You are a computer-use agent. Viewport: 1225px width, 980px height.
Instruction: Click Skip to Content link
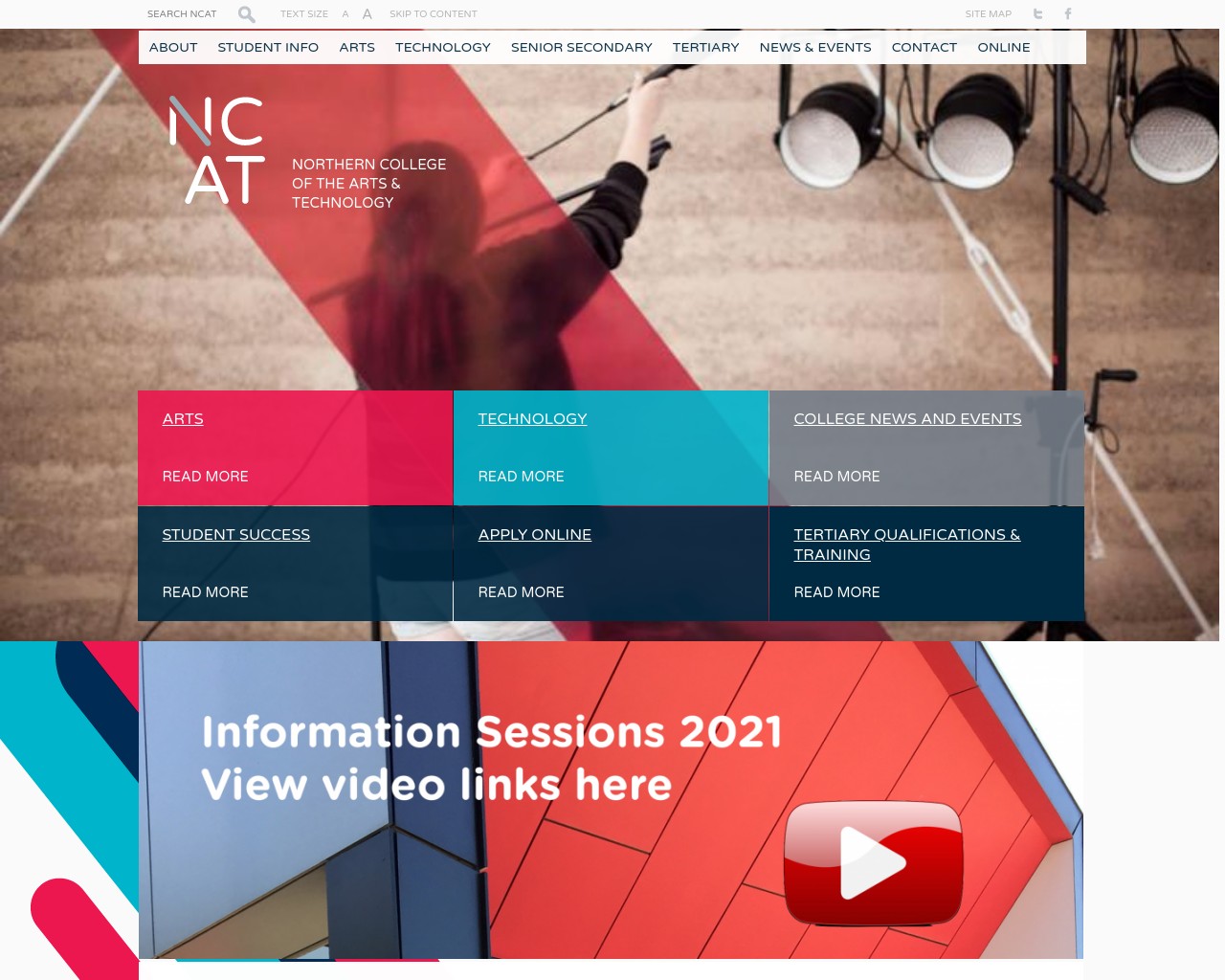click(x=433, y=14)
